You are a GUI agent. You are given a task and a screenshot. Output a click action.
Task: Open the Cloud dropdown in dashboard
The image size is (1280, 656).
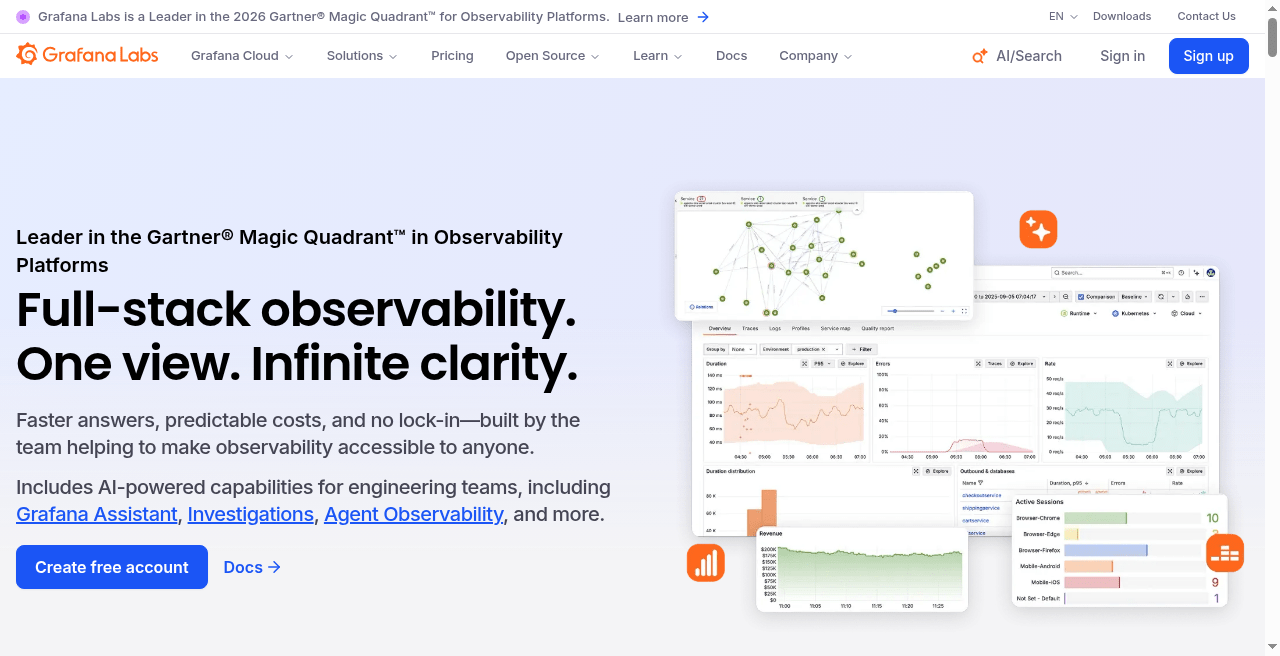(x=1186, y=313)
